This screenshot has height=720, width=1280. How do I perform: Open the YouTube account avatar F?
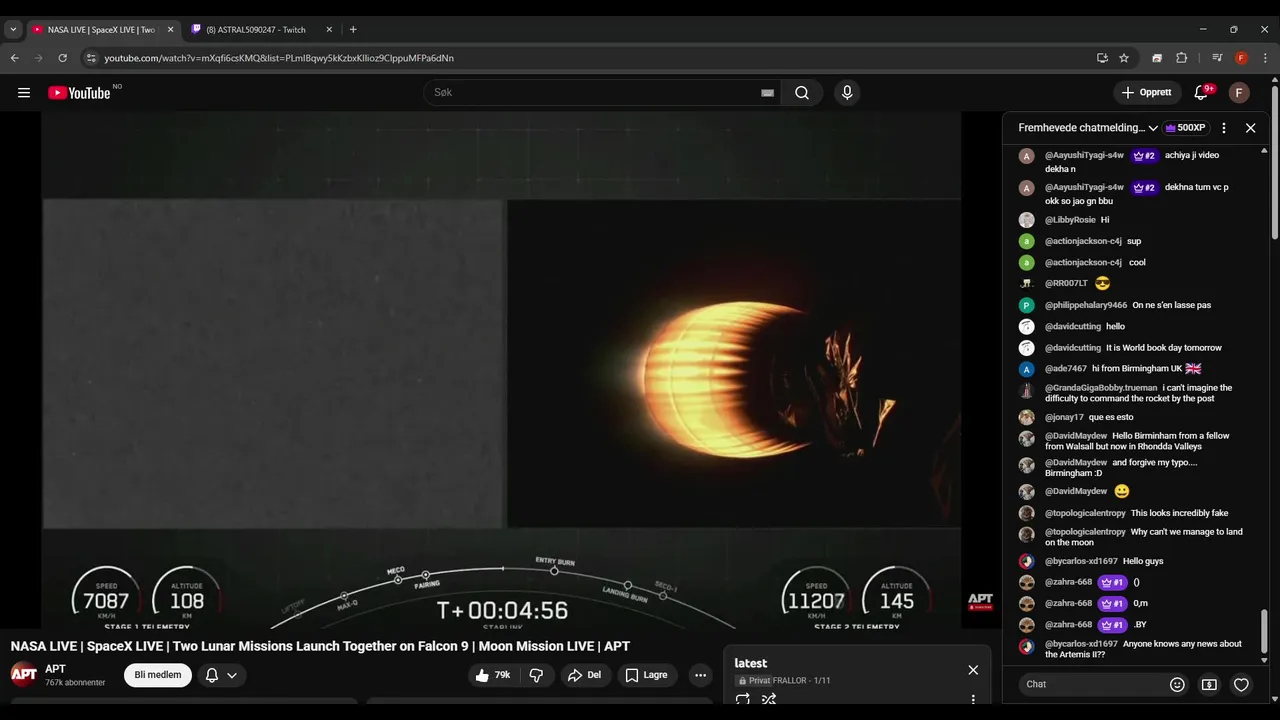tap(1239, 93)
